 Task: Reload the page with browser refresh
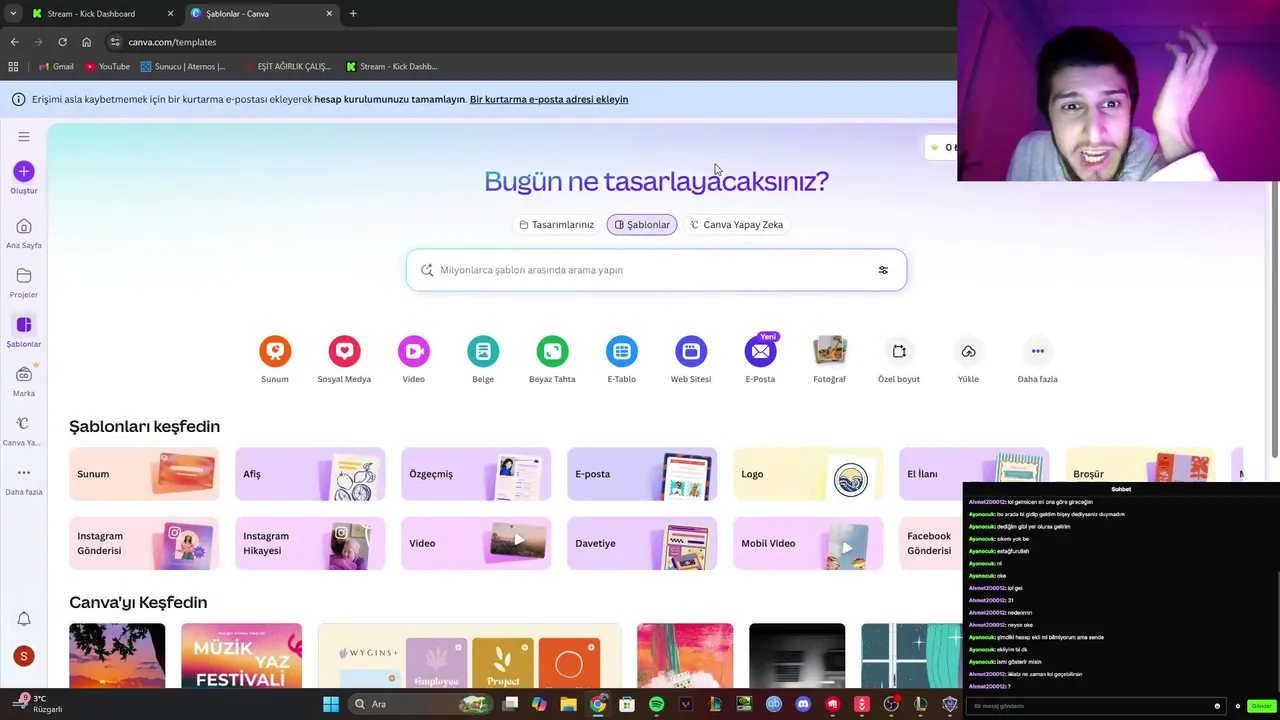pos(62,42)
